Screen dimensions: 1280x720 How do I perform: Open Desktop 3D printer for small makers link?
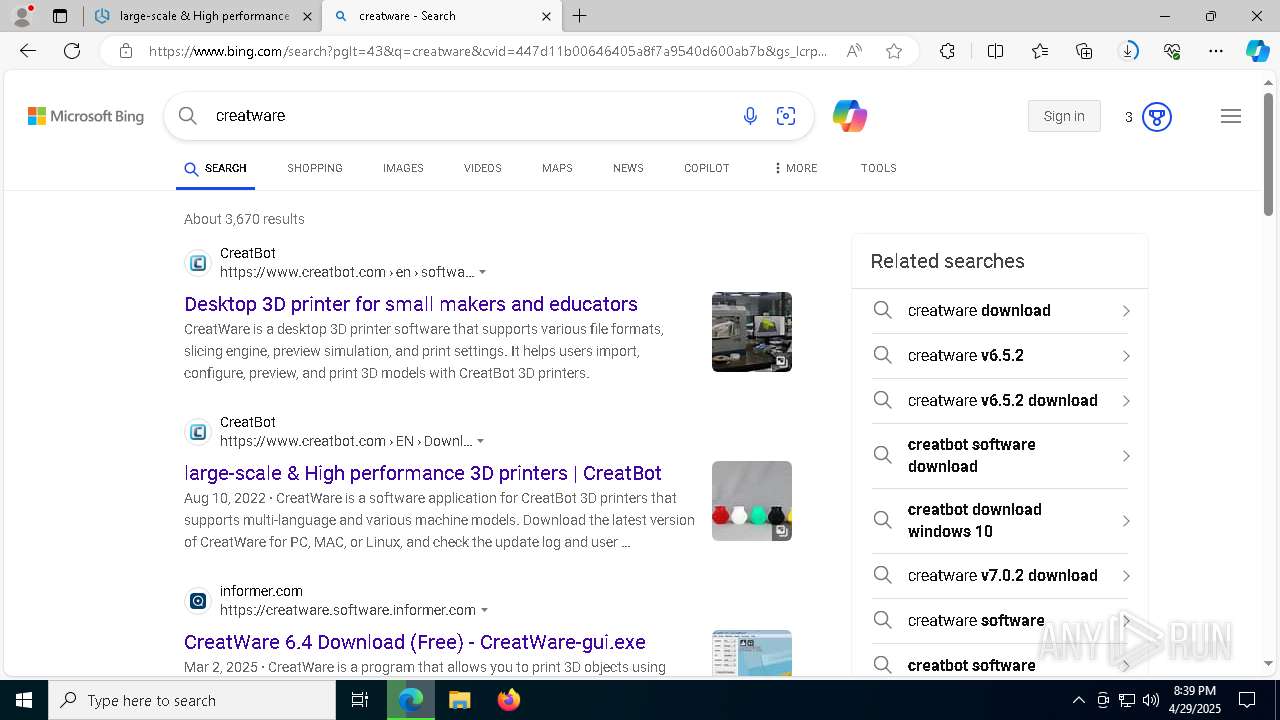pos(411,304)
